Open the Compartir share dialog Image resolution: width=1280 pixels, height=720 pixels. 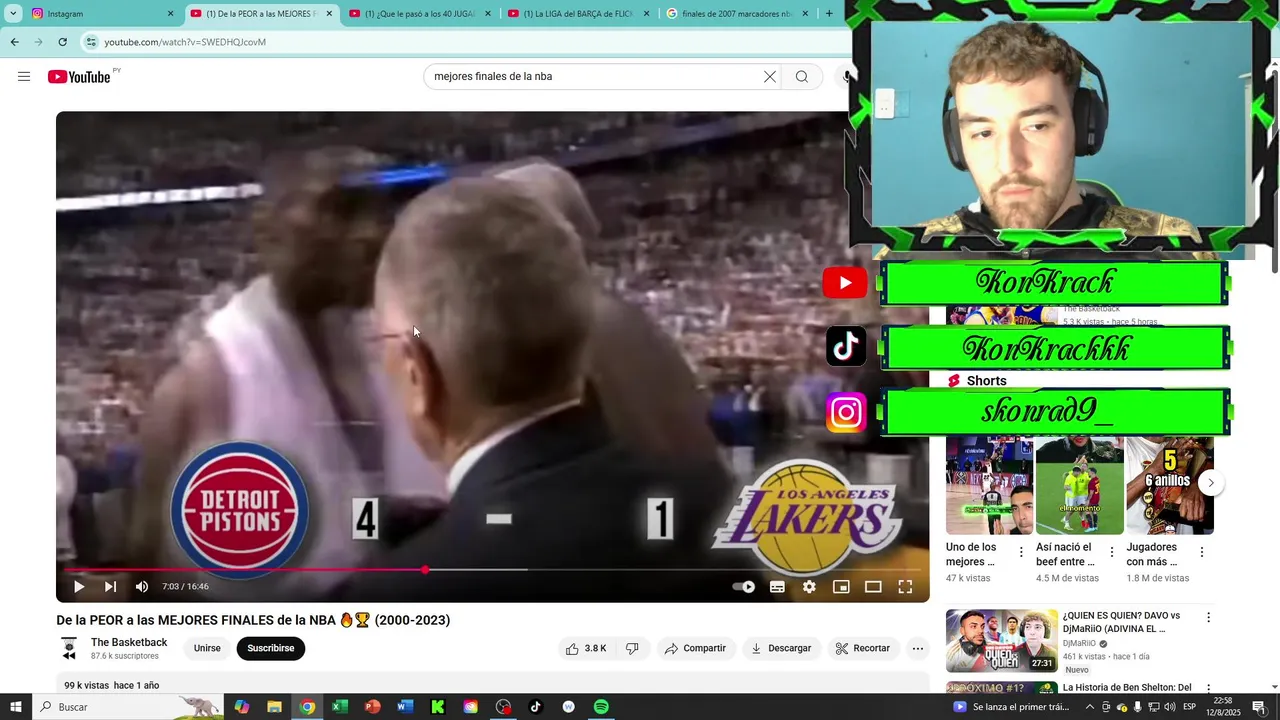pos(695,648)
